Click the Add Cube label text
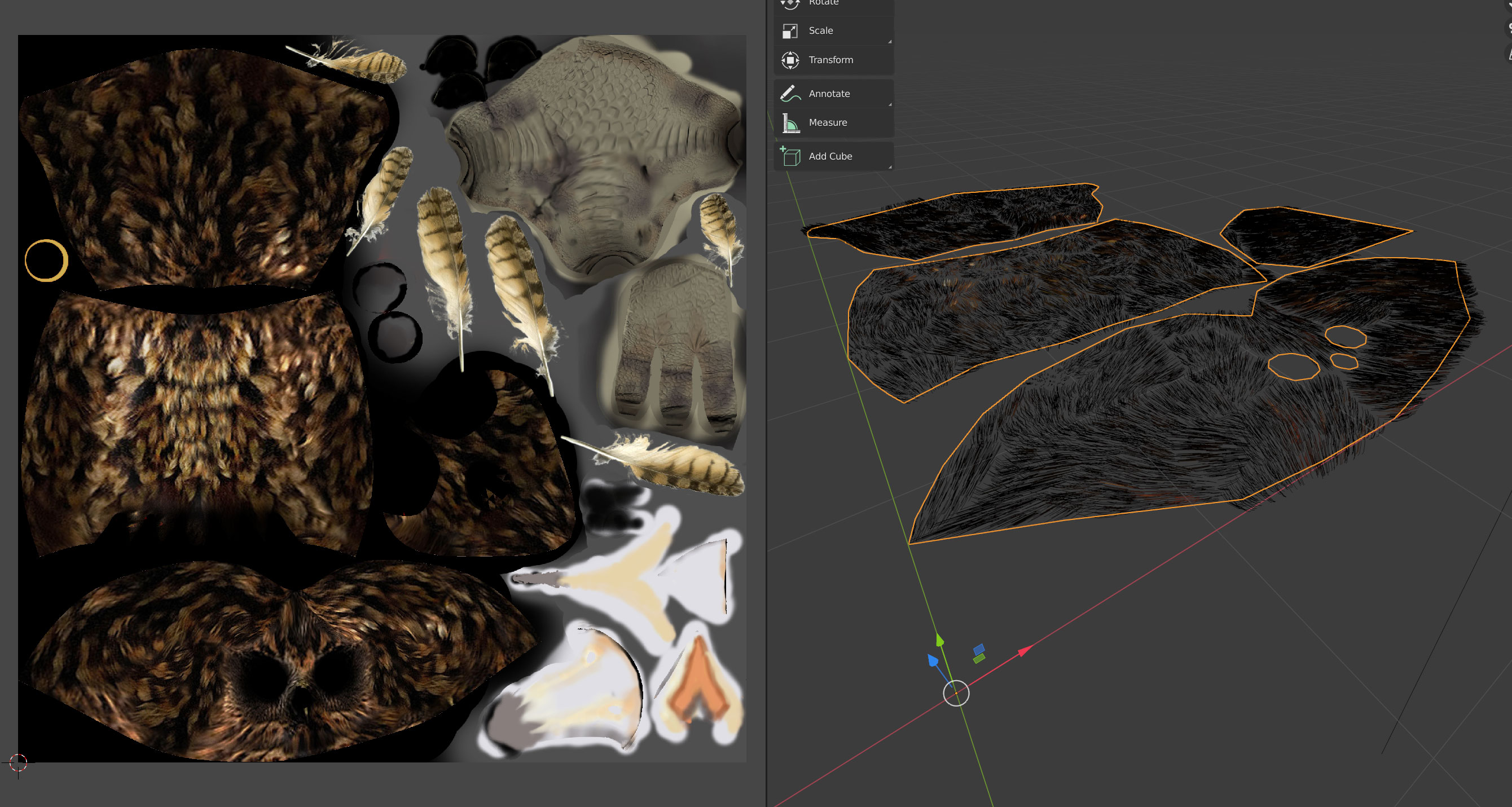The image size is (1512, 807). point(830,156)
